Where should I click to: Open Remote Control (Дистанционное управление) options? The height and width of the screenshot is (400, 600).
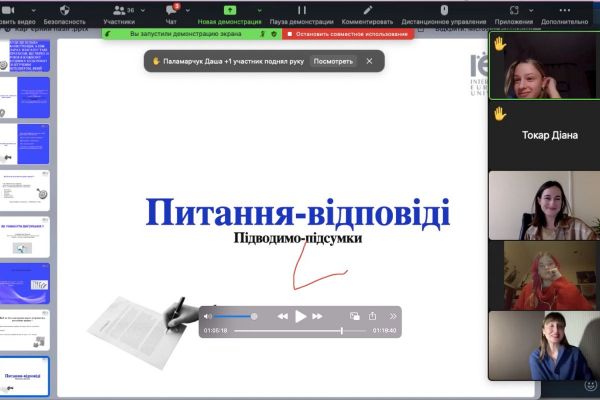[x=442, y=12]
